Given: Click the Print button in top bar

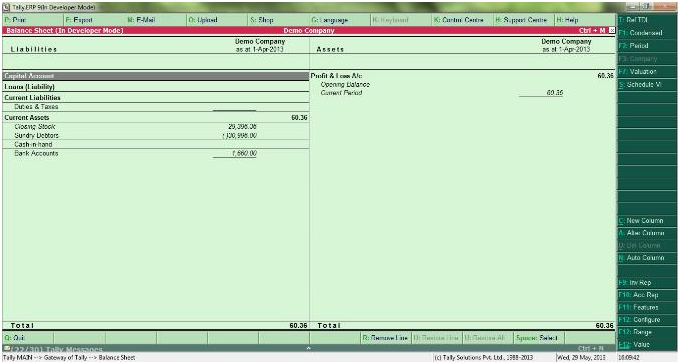Looking at the screenshot, I should coord(33,20).
